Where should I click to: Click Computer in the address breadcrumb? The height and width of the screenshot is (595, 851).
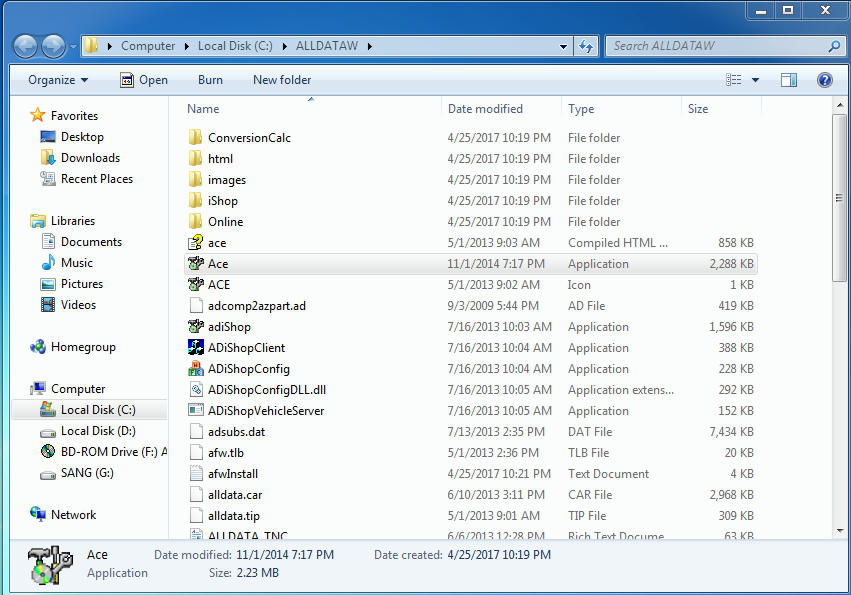(148, 46)
